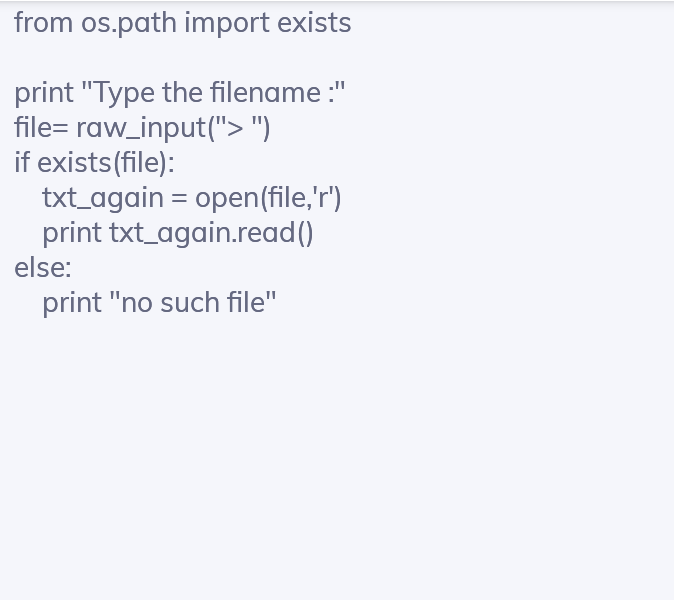Click 'print' on the last code line
This screenshot has width=674, height=600.
point(72,303)
